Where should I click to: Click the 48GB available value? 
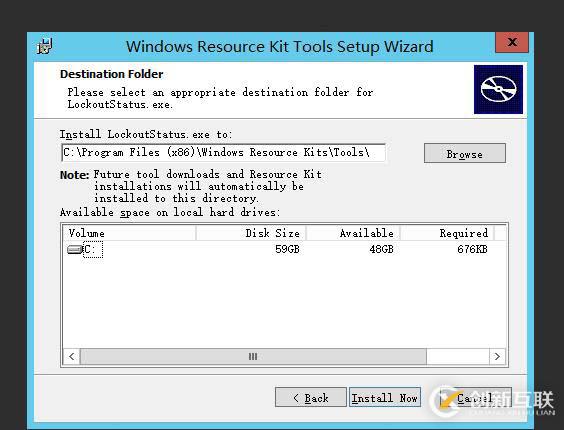[x=381, y=249]
